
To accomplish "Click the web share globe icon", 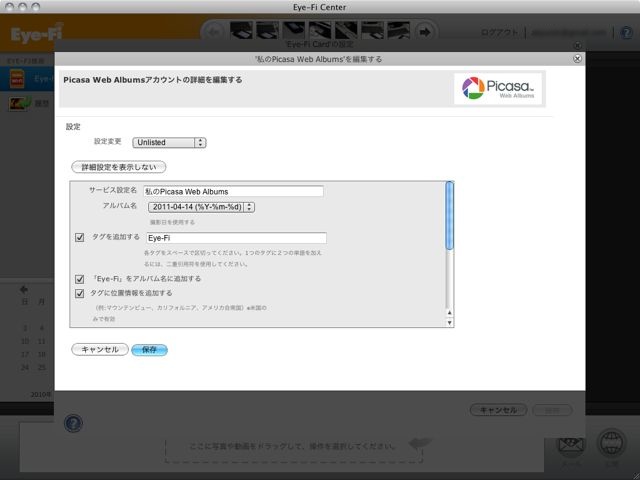I will click(x=611, y=443).
